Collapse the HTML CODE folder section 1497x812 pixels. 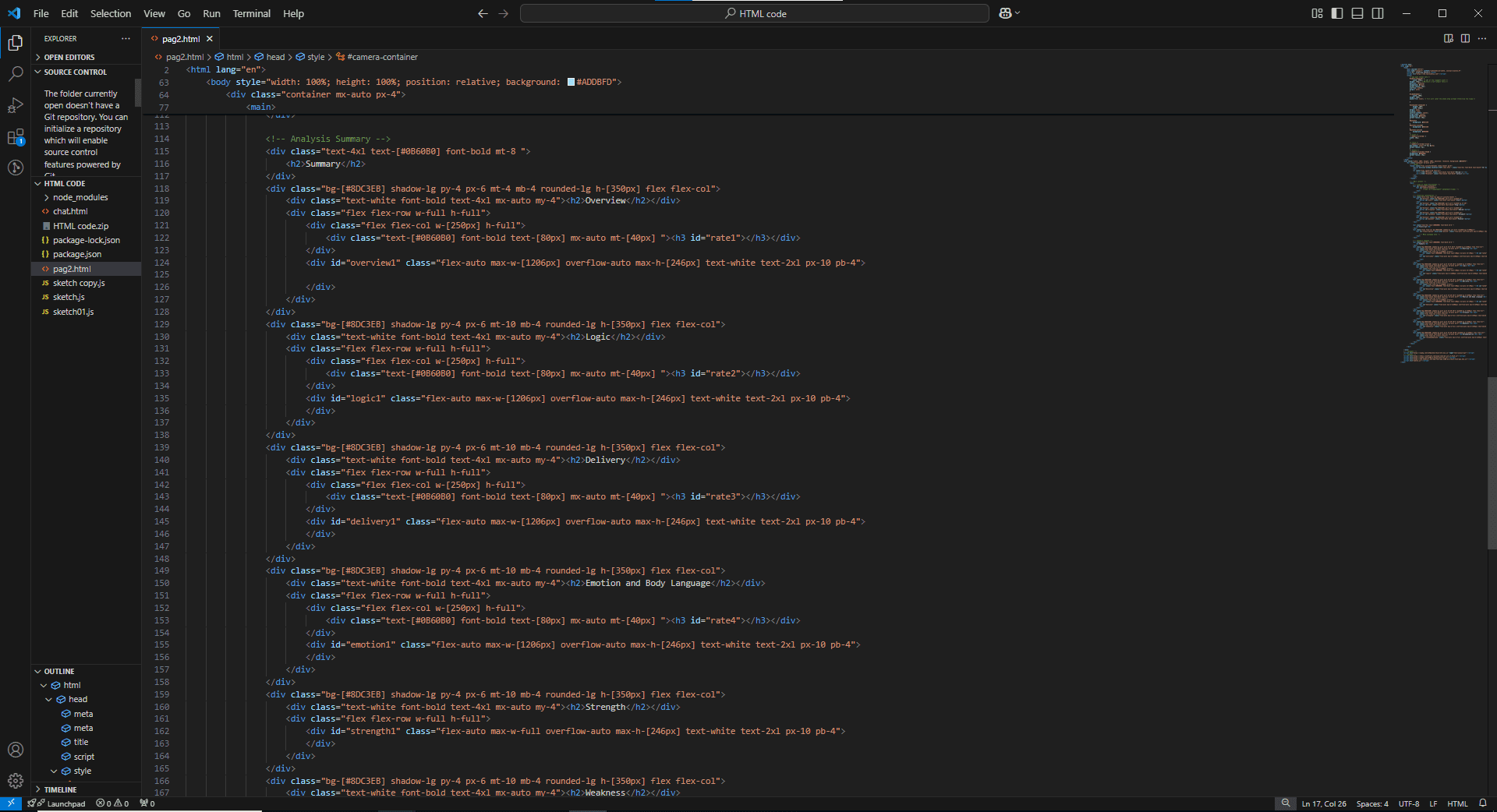(86, 183)
